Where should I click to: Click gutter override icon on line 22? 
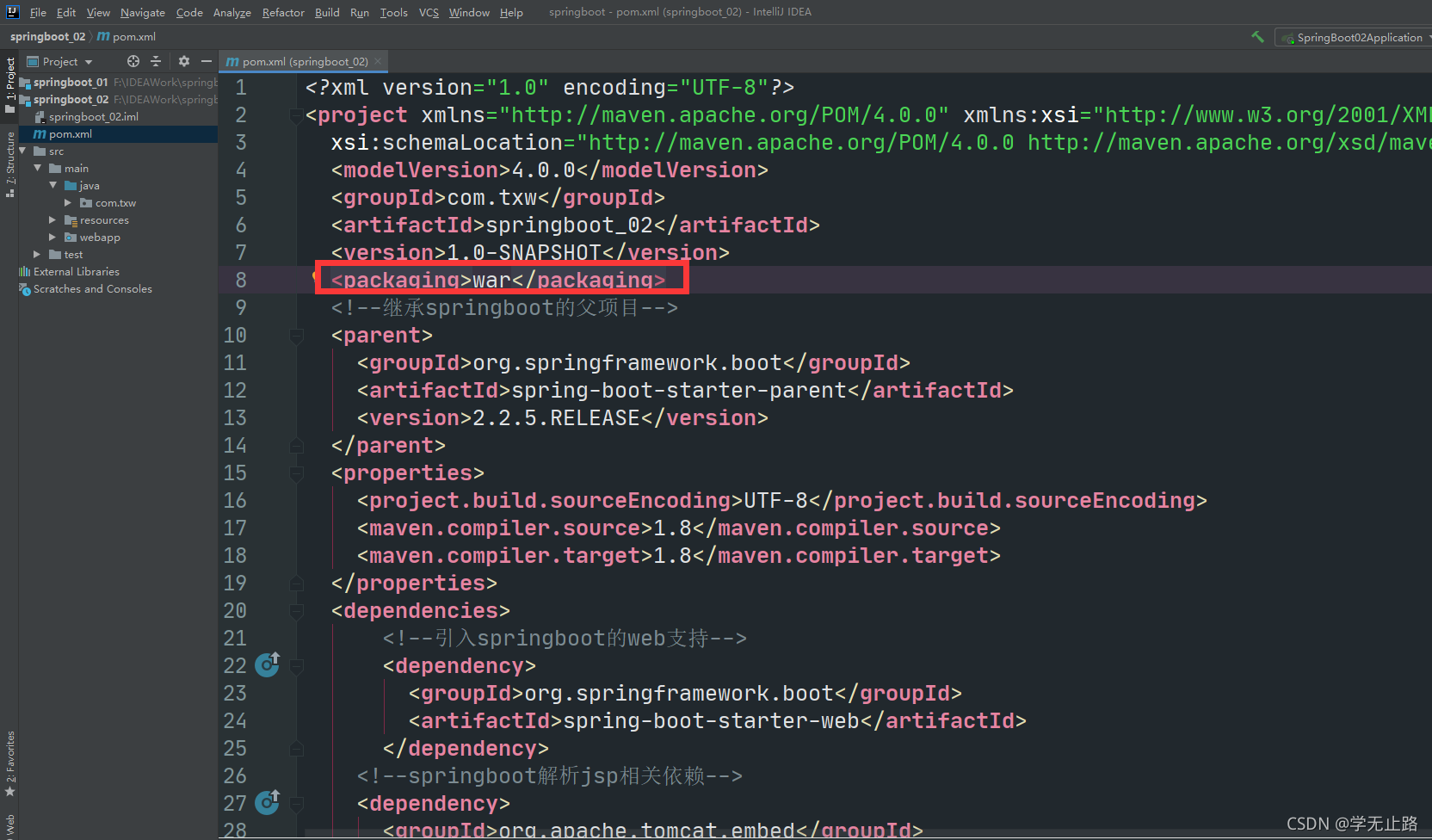click(268, 664)
